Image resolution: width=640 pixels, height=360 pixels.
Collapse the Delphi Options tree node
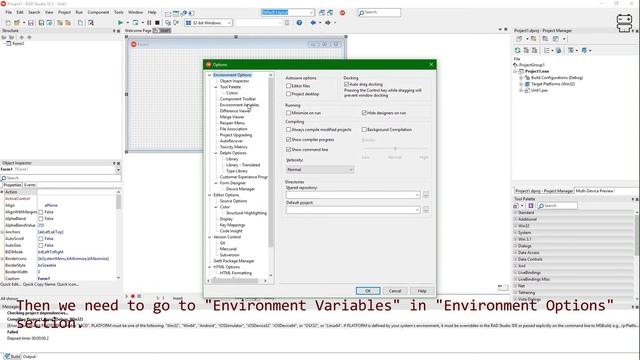click(x=216, y=153)
